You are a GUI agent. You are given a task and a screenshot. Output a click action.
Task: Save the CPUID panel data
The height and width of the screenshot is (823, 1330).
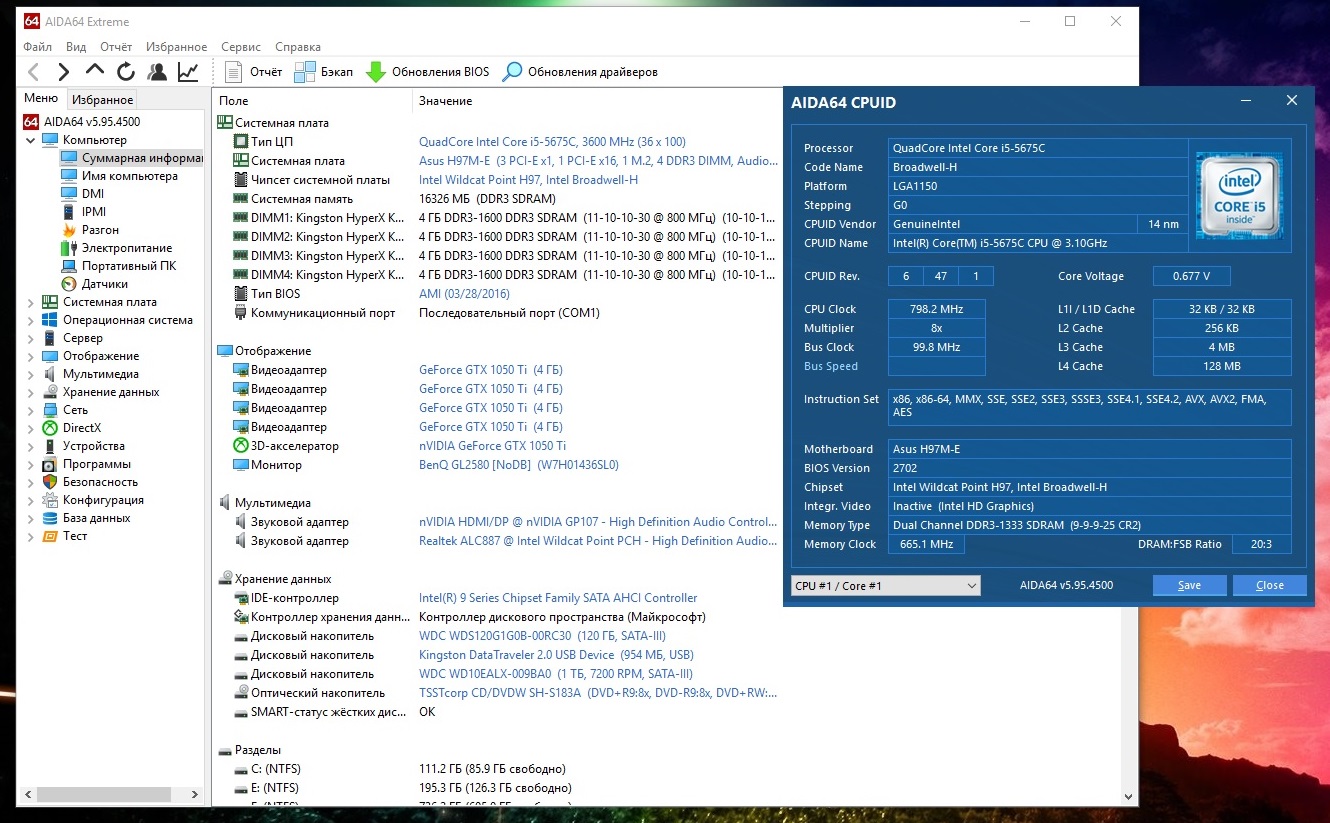[x=1189, y=585]
